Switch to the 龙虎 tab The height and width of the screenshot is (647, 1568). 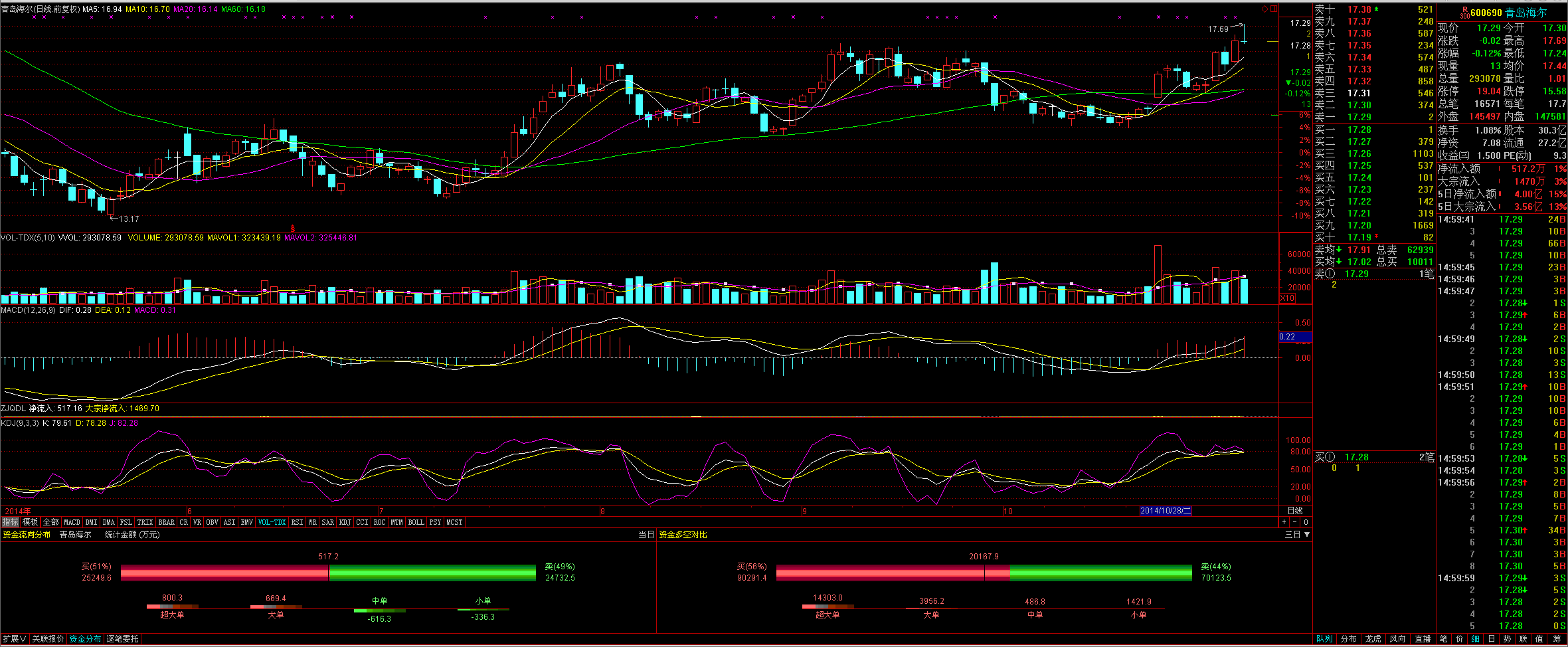(x=1373, y=639)
